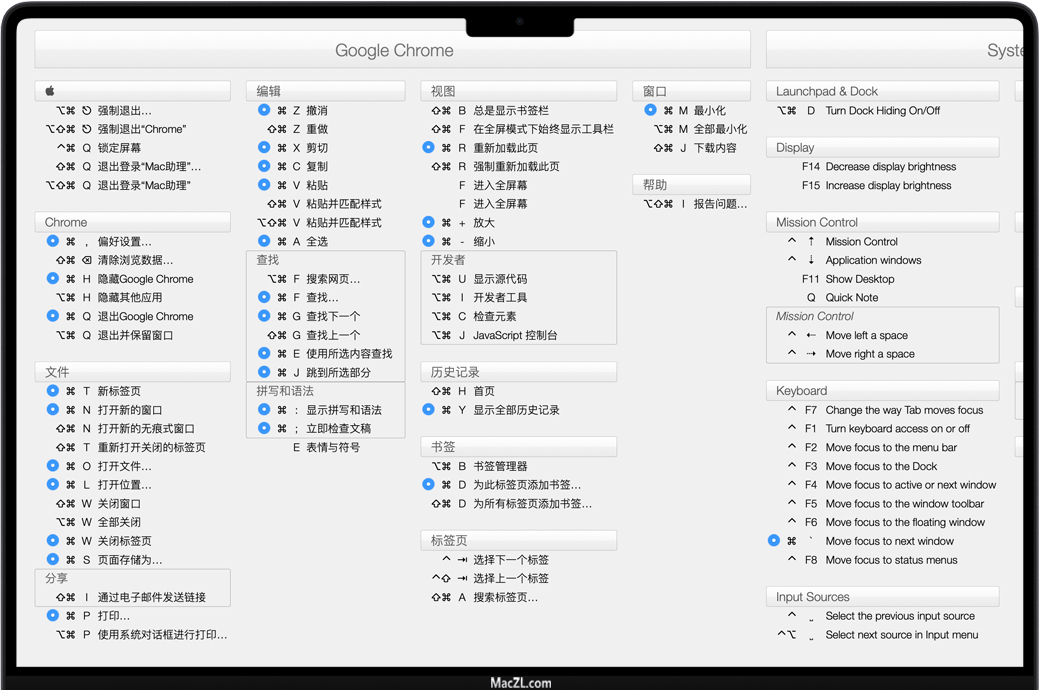Choose the 强制重新加载此页 shortcut entry
Screen dimensions: 1040x690
click(x=516, y=166)
